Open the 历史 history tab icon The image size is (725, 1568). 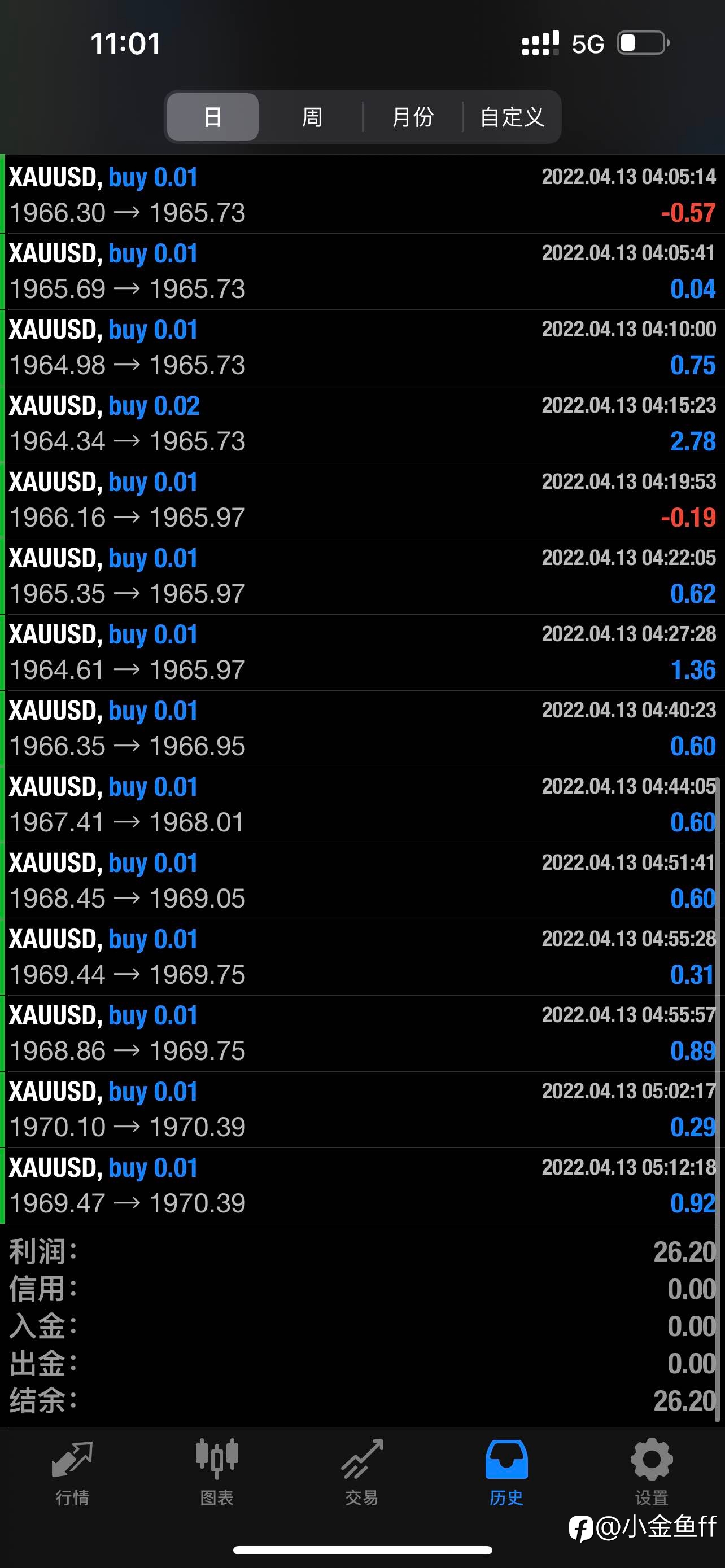pyautogui.click(x=506, y=1459)
